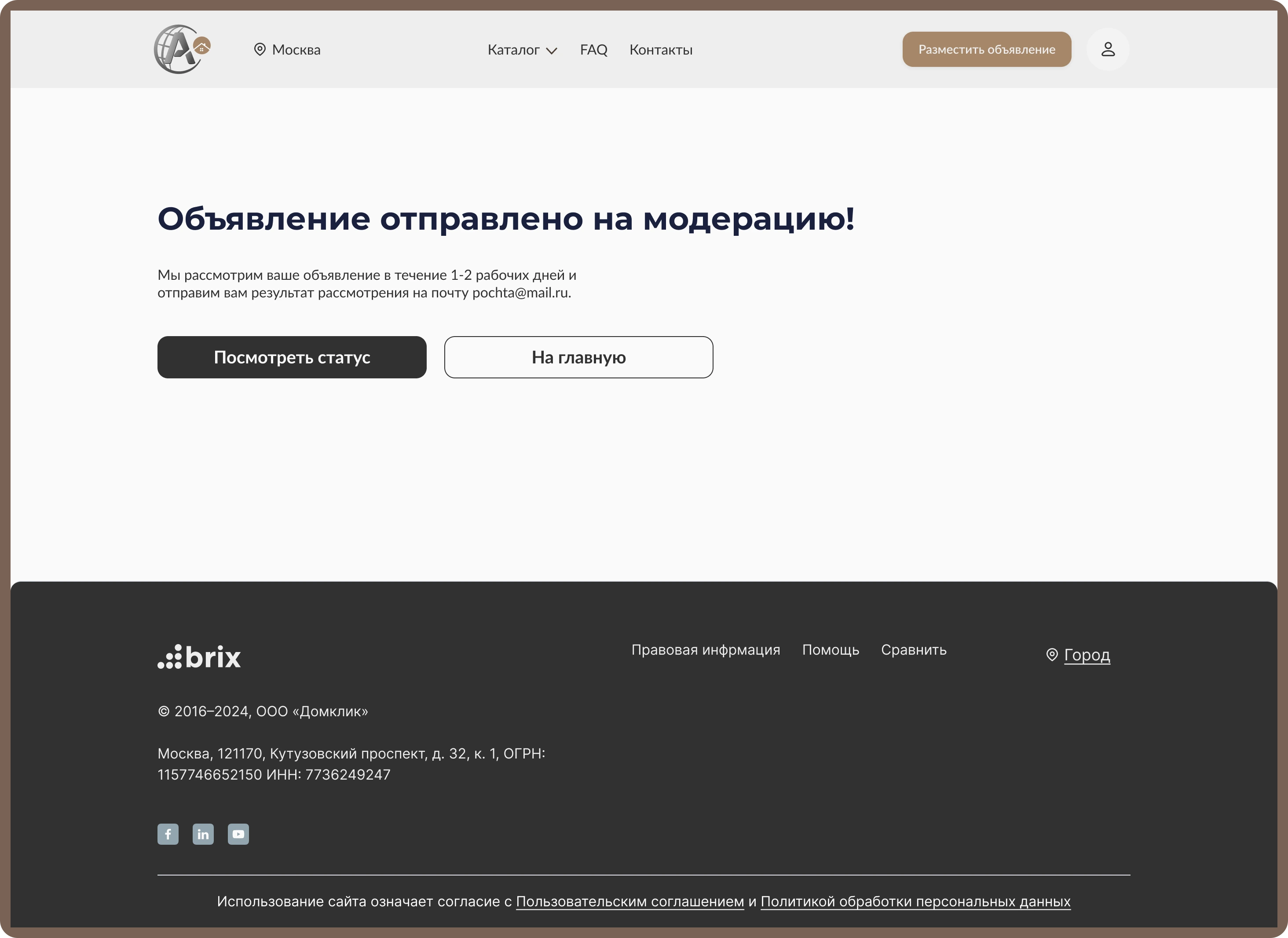Click the globe site logo in the header
1288x938 pixels.
point(182,49)
